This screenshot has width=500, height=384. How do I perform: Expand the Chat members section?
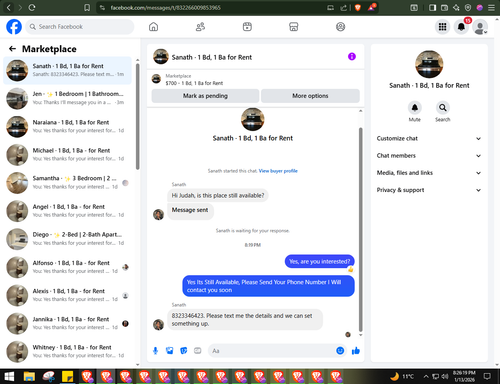coord(429,156)
